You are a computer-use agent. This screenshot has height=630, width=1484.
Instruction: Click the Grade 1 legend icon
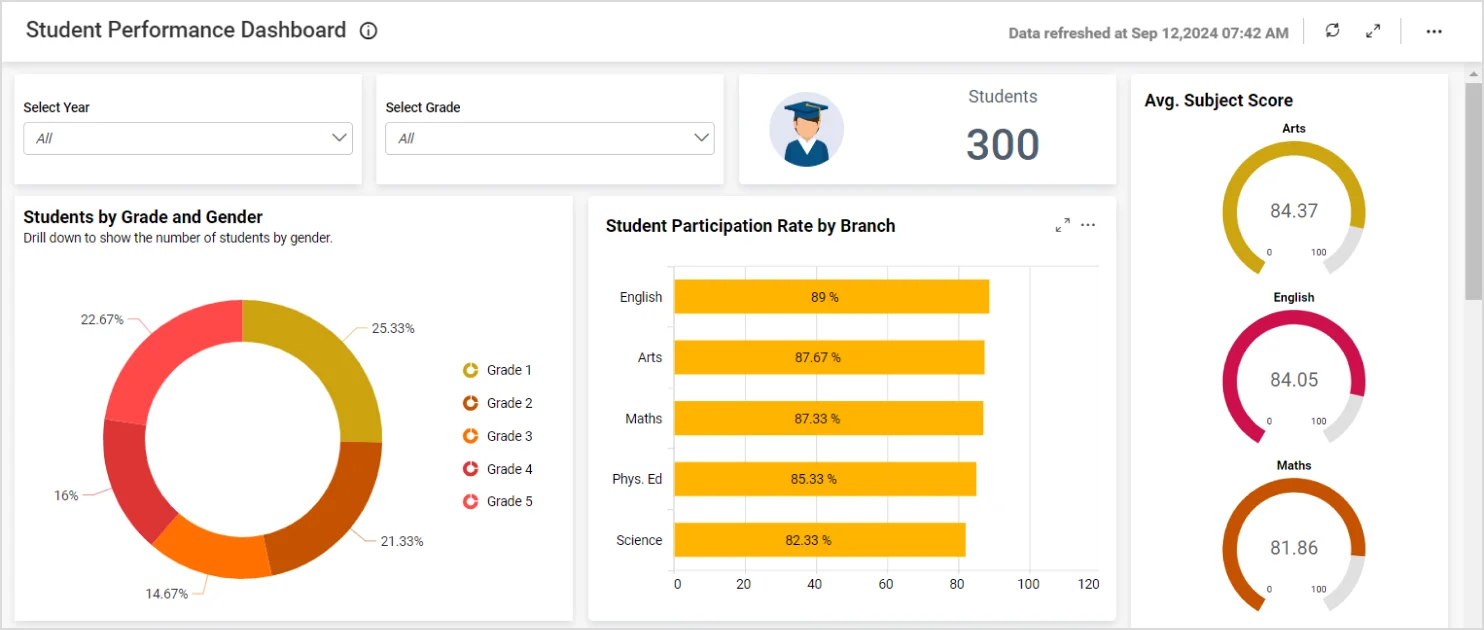tap(470, 370)
